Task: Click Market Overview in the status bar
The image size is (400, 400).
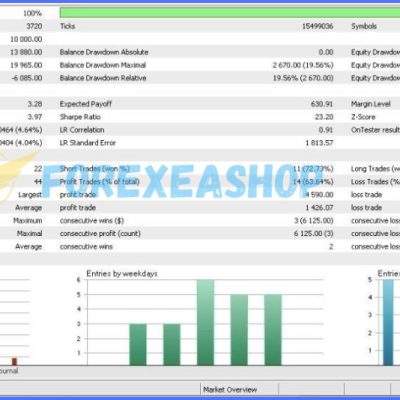Action: tap(230, 390)
